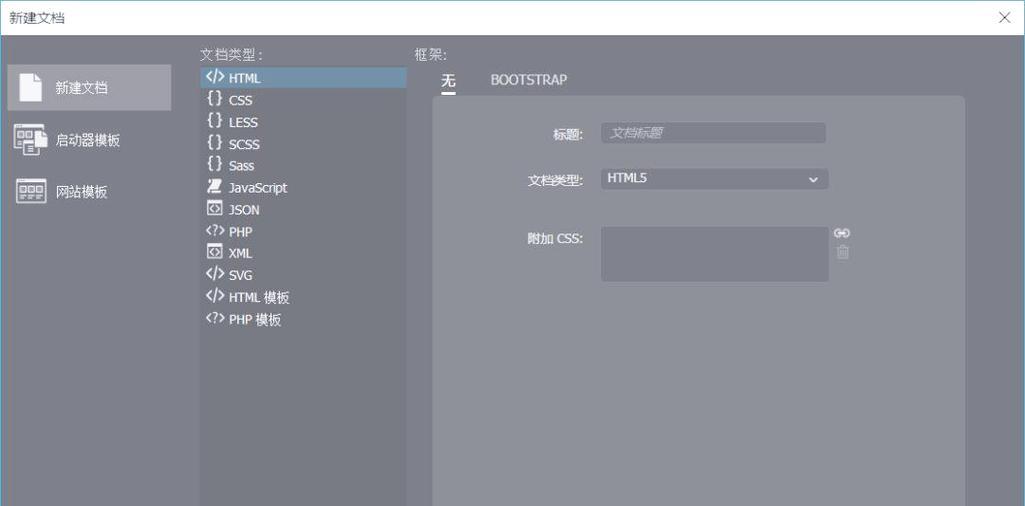Click the 网站模板 icon
1025x506 pixels.
coord(31,192)
